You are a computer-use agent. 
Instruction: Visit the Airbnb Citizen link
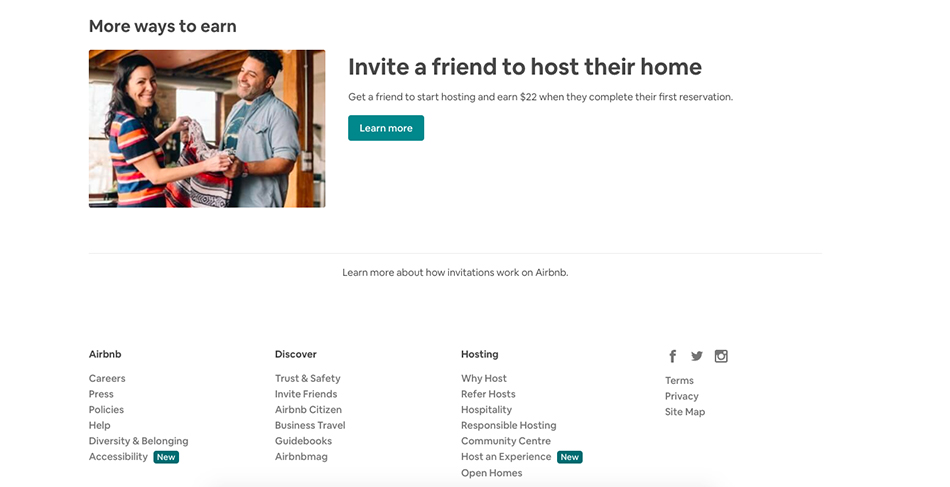(x=308, y=409)
